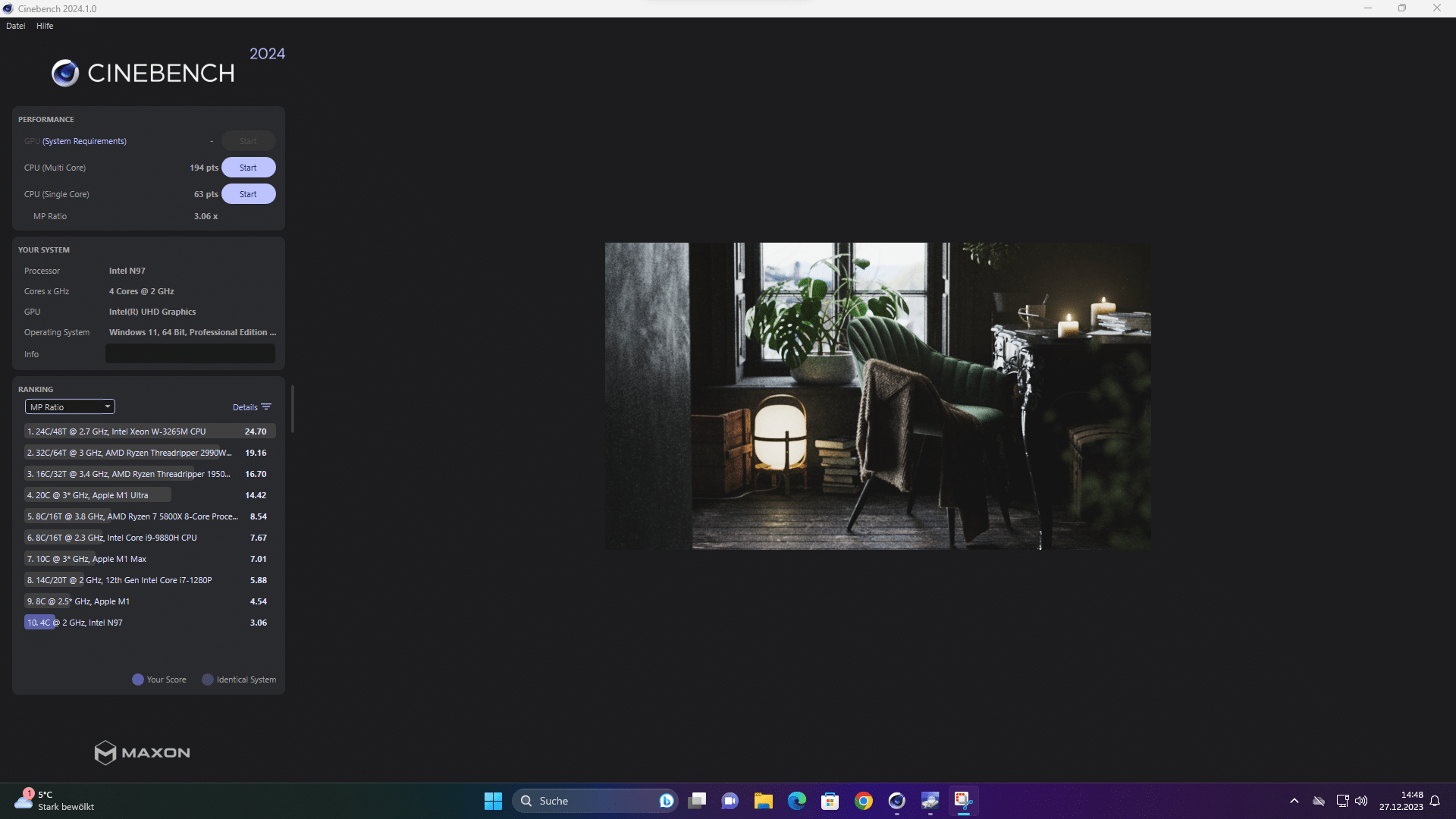Open the Hilfe menu
The height and width of the screenshot is (819, 1456).
(45, 26)
